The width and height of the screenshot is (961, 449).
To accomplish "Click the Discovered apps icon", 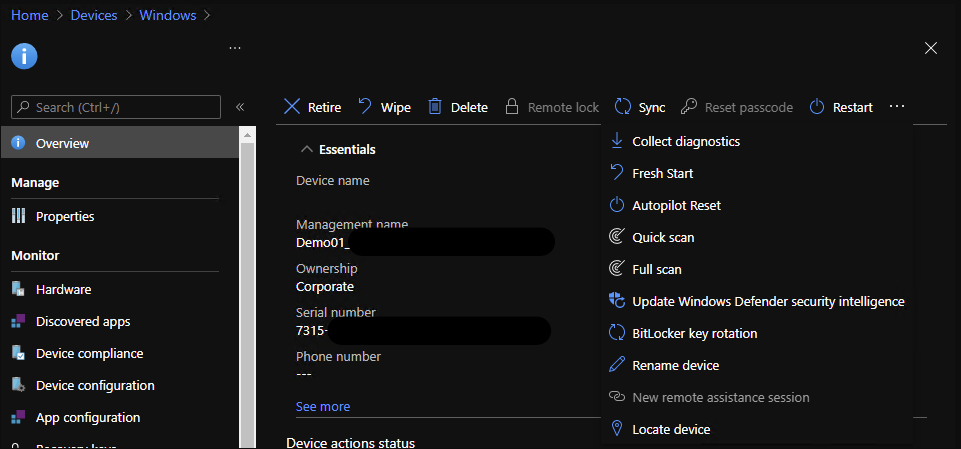I will tap(18, 321).
